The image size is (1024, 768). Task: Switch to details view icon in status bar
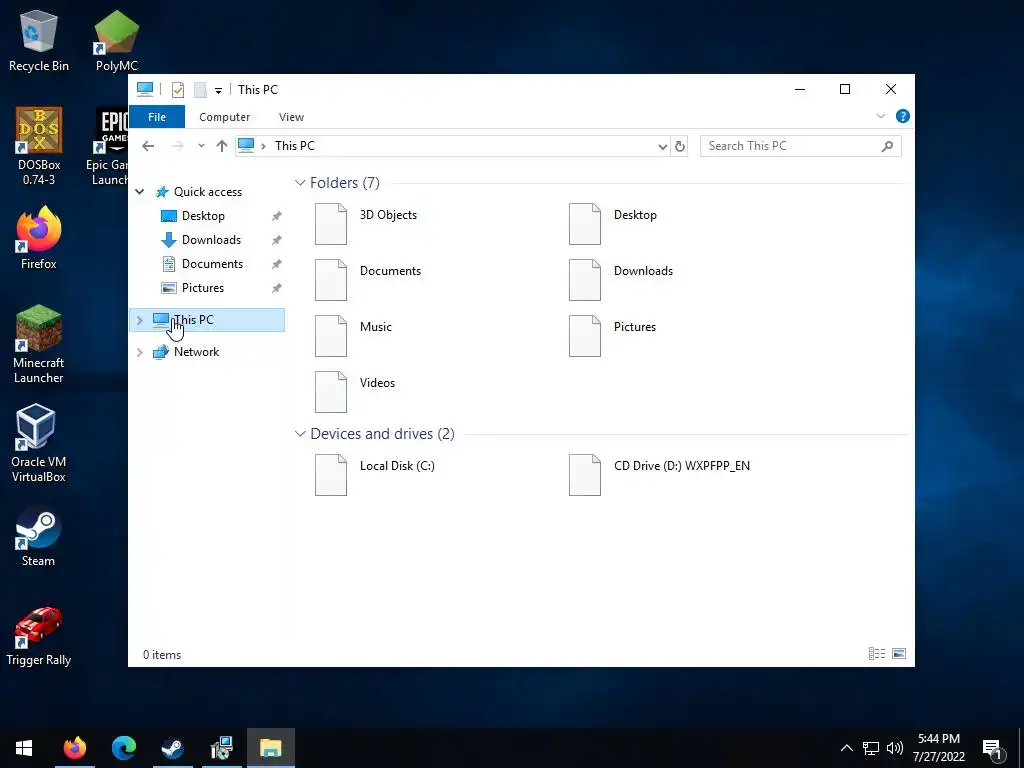pyautogui.click(x=877, y=654)
